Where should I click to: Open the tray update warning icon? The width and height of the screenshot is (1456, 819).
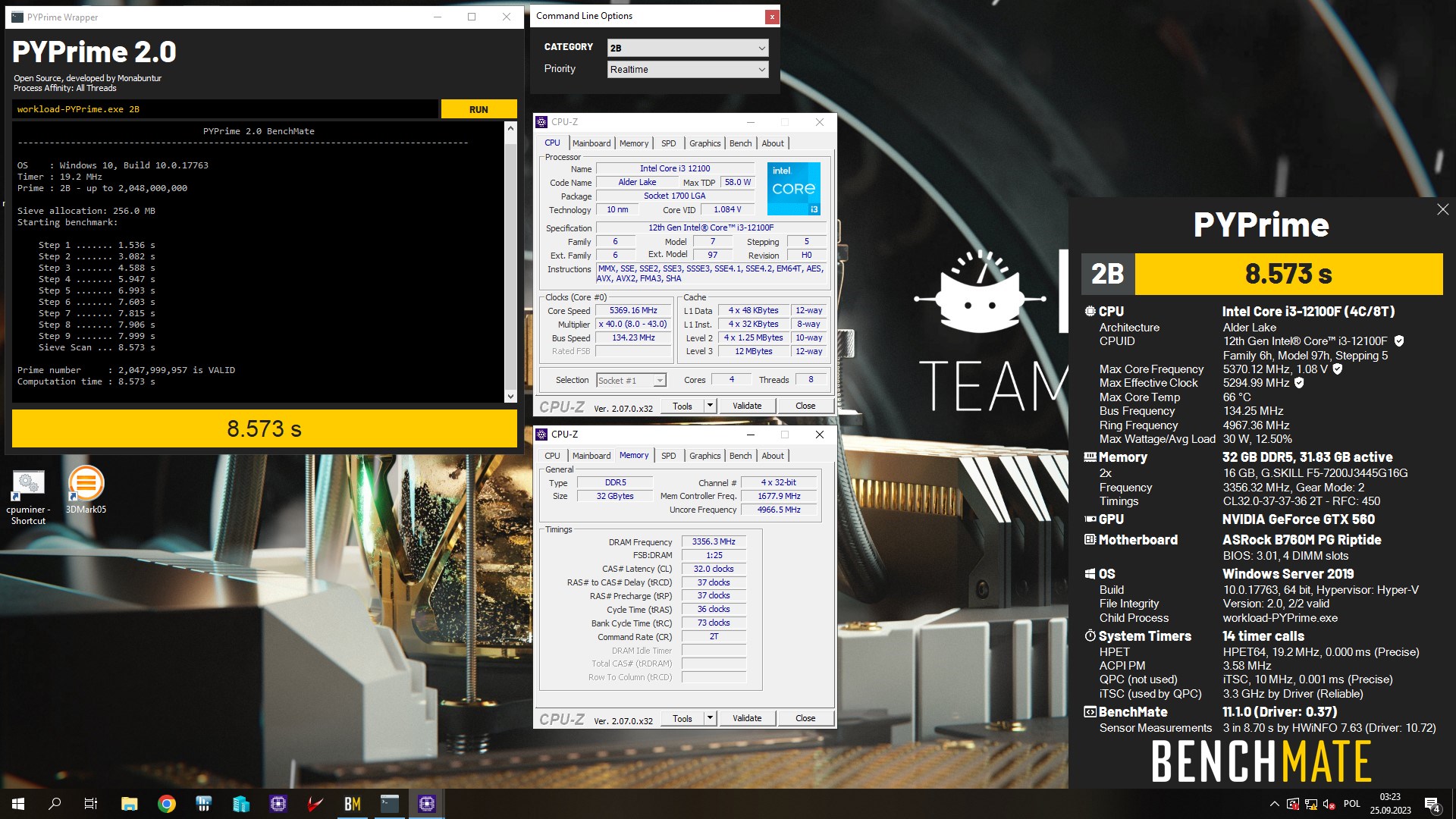1293,804
